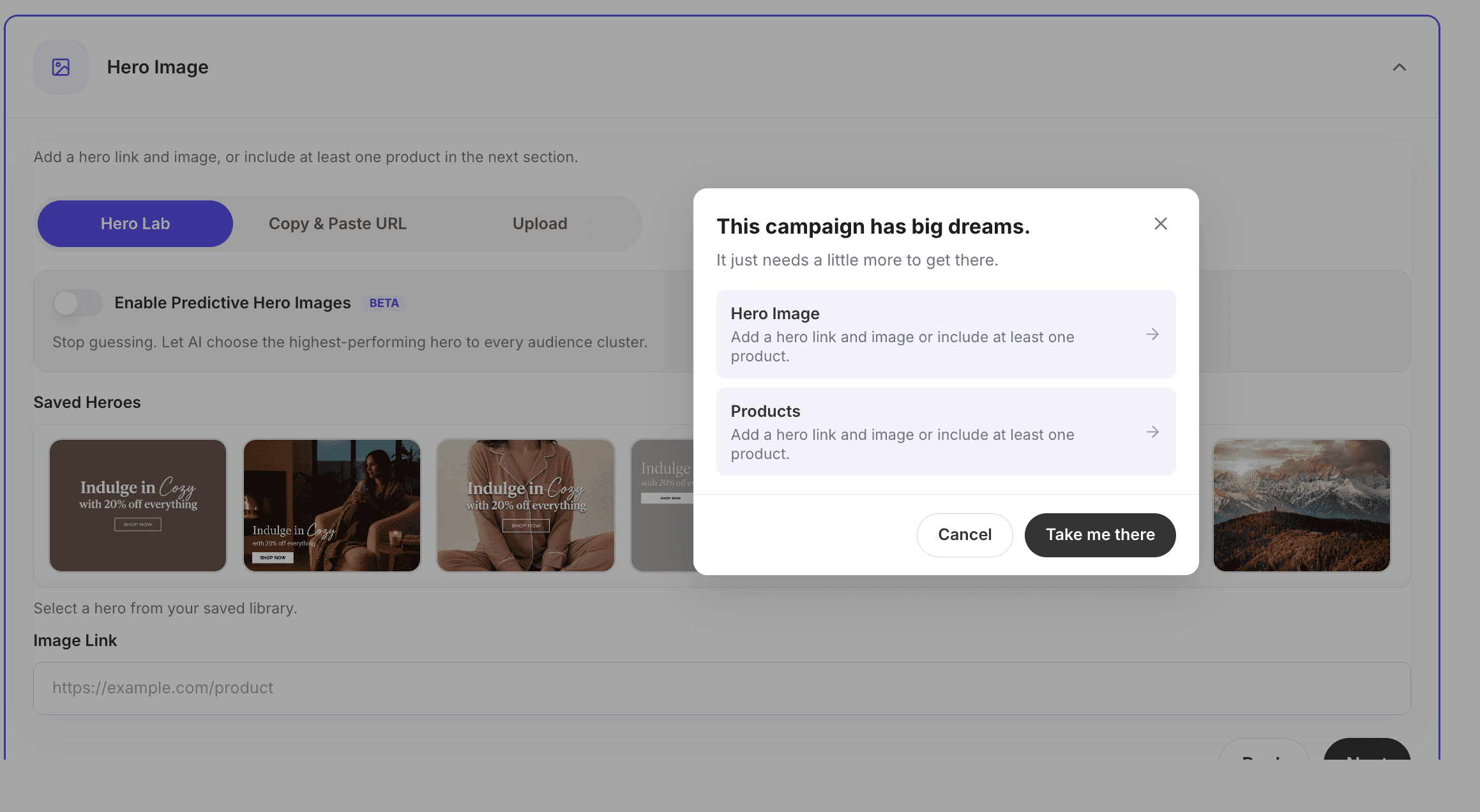
Task: Click the Image Link input field
Action: pos(721,688)
